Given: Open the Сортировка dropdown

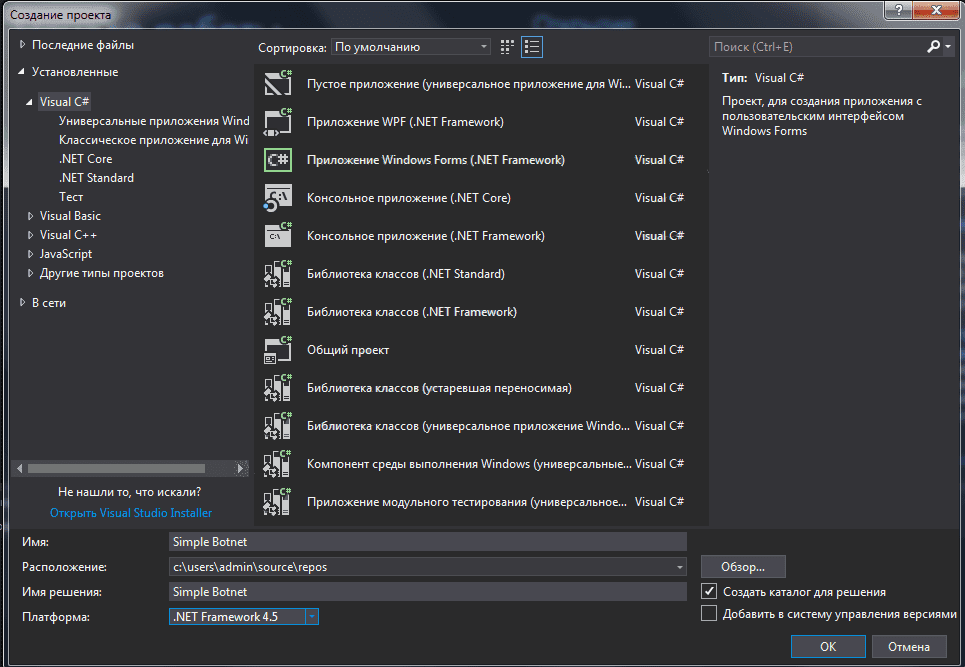Looking at the screenshot, I should tap(411, 47).
